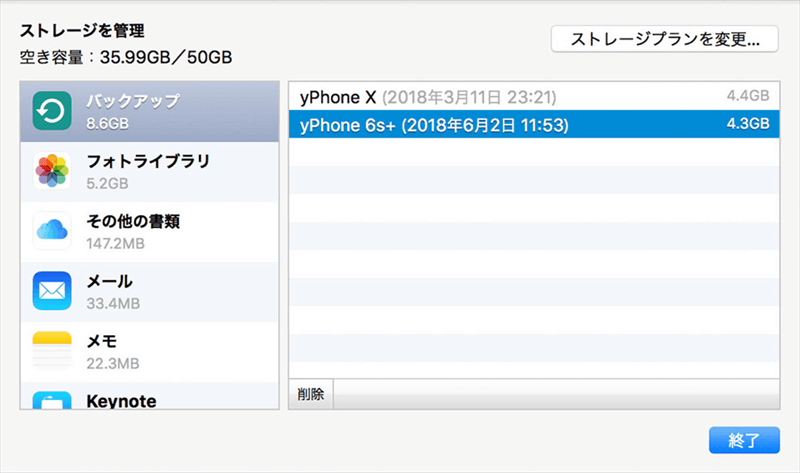Open その他の書類 storage category
800x473 pixels.
coord(133,221)
